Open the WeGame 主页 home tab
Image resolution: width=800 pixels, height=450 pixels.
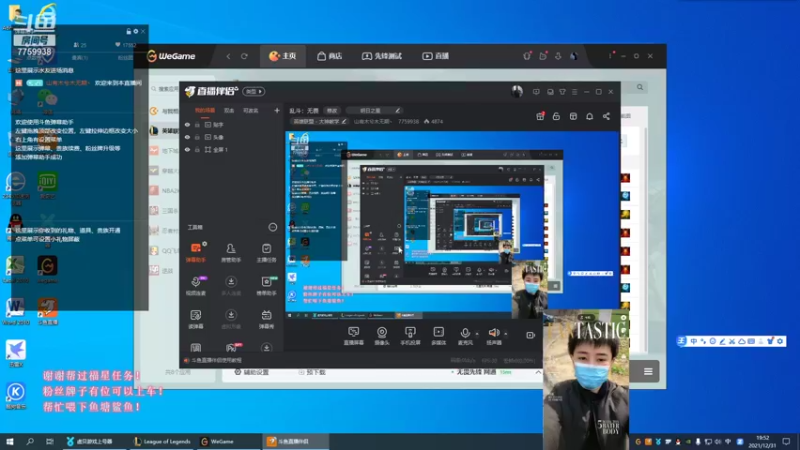(283, 56)
